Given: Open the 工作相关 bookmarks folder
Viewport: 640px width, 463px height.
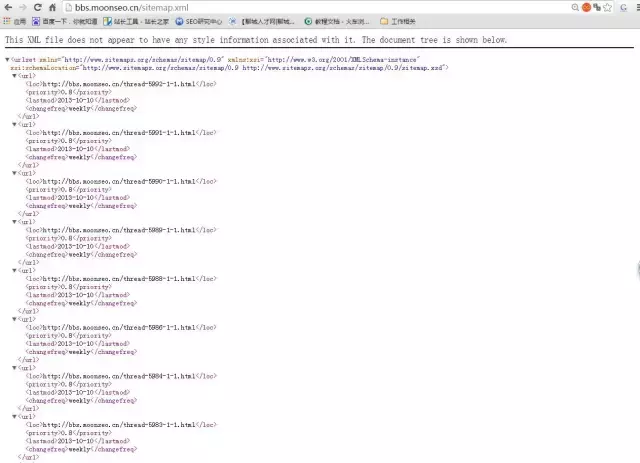Looking at the screenshot, I should point(398,21).
